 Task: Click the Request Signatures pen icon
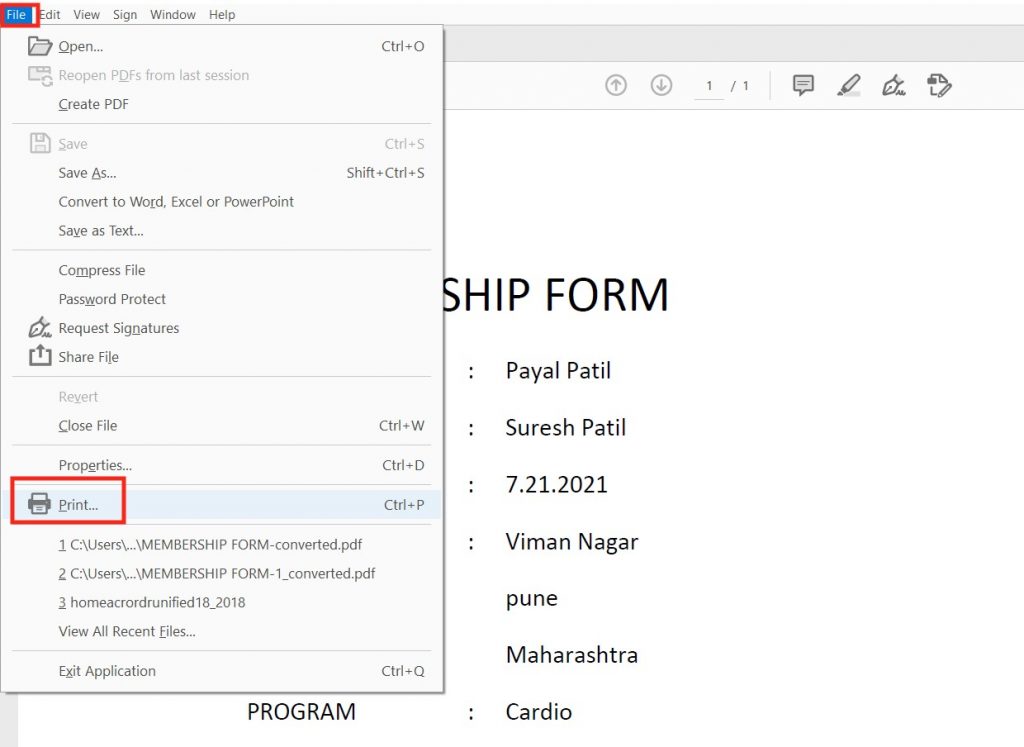click(x=40, y=327)
